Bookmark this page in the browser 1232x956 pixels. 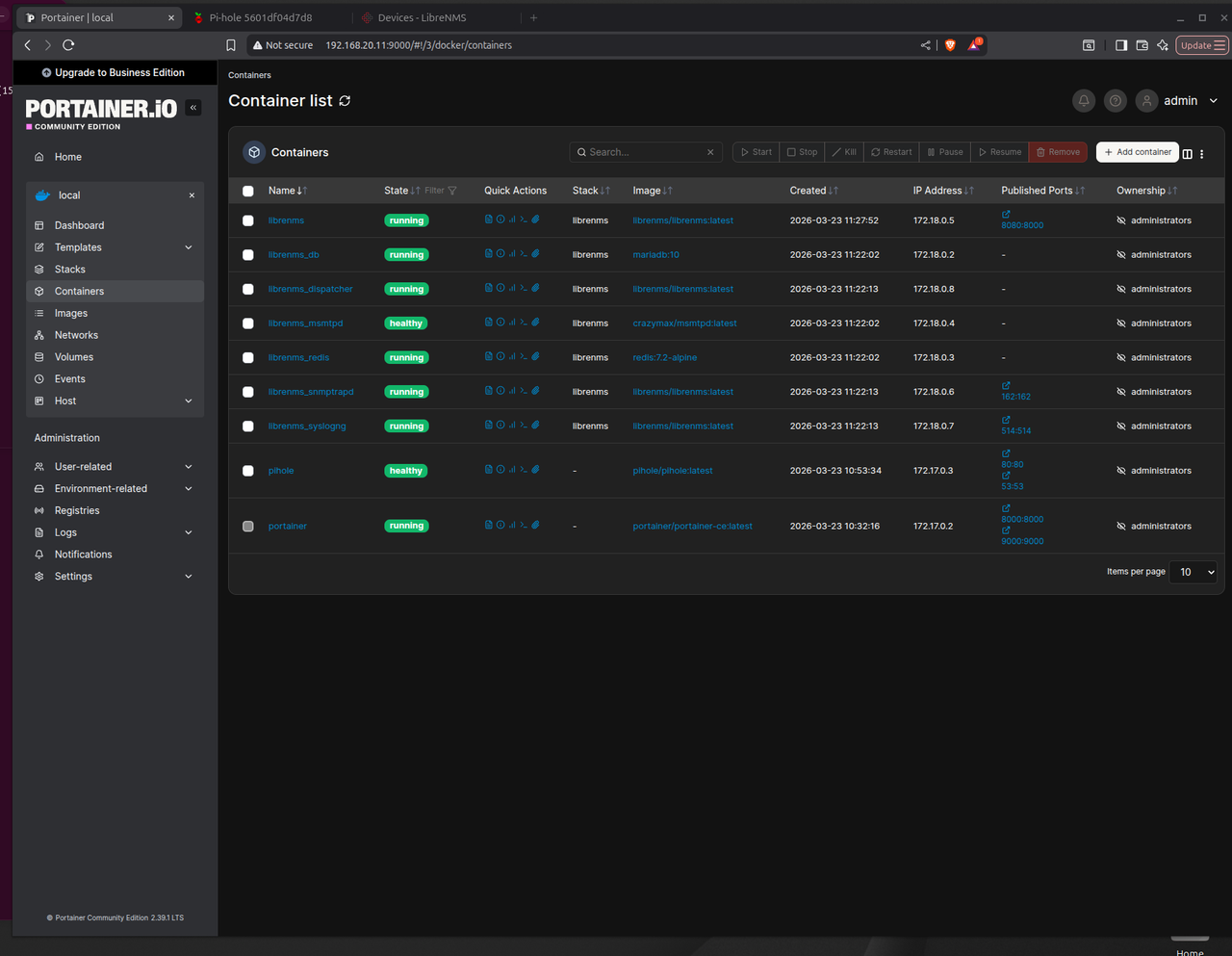[x=231, y=45]
